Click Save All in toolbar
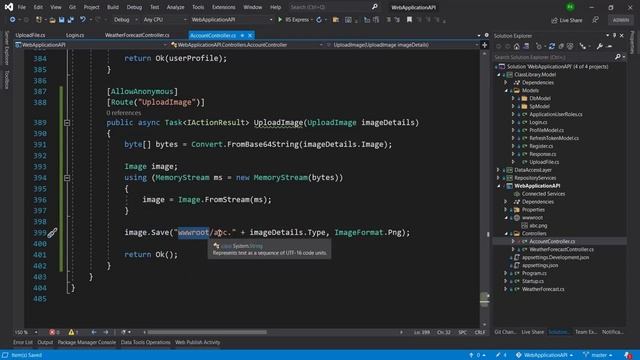 click(71, 20)
